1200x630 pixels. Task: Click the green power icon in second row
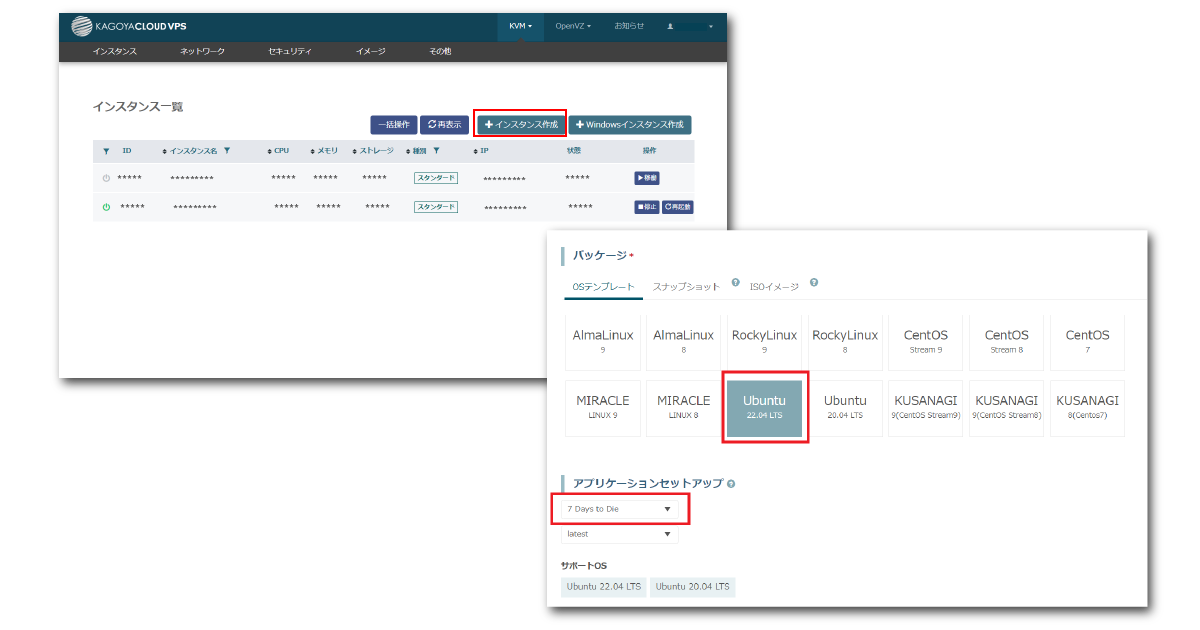click(x=106, y=207)
